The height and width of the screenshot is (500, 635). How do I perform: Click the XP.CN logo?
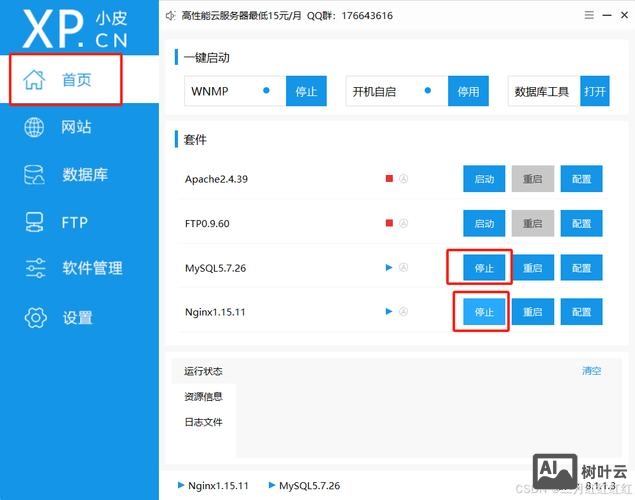click(75, 29)
